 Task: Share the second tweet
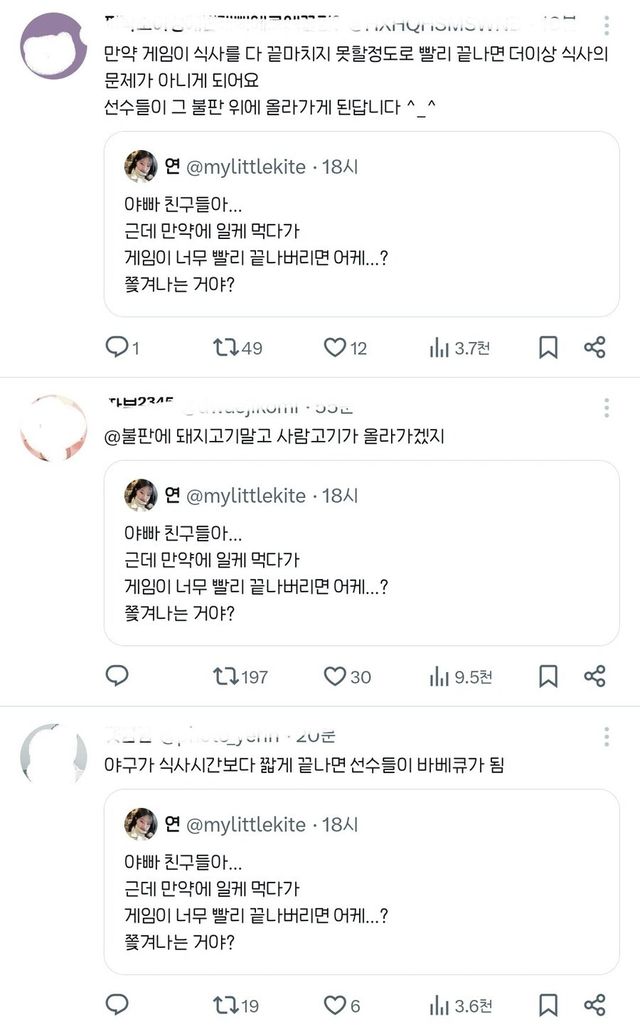click(x=595, y=676)
